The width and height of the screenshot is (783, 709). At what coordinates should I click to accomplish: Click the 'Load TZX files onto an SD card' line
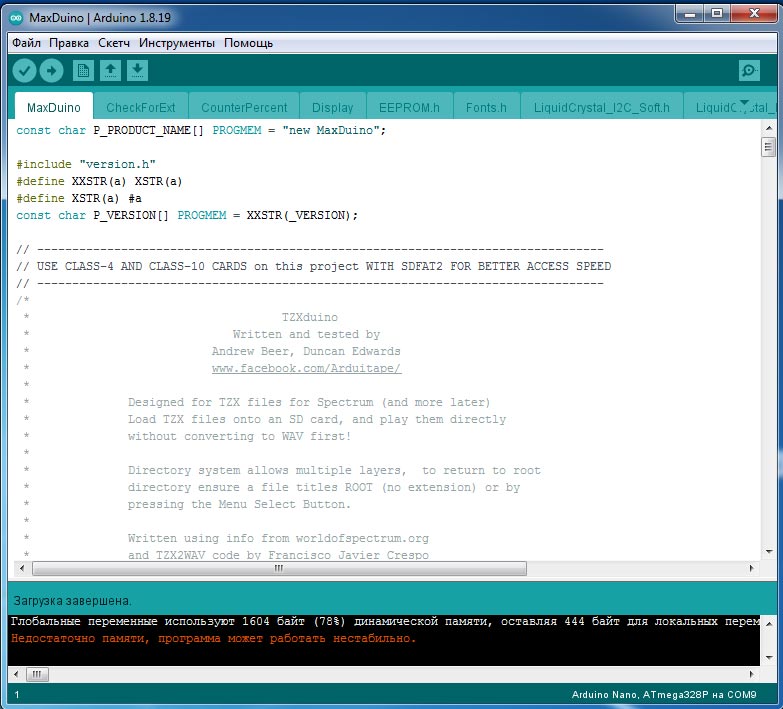click(x=317, y=419)
